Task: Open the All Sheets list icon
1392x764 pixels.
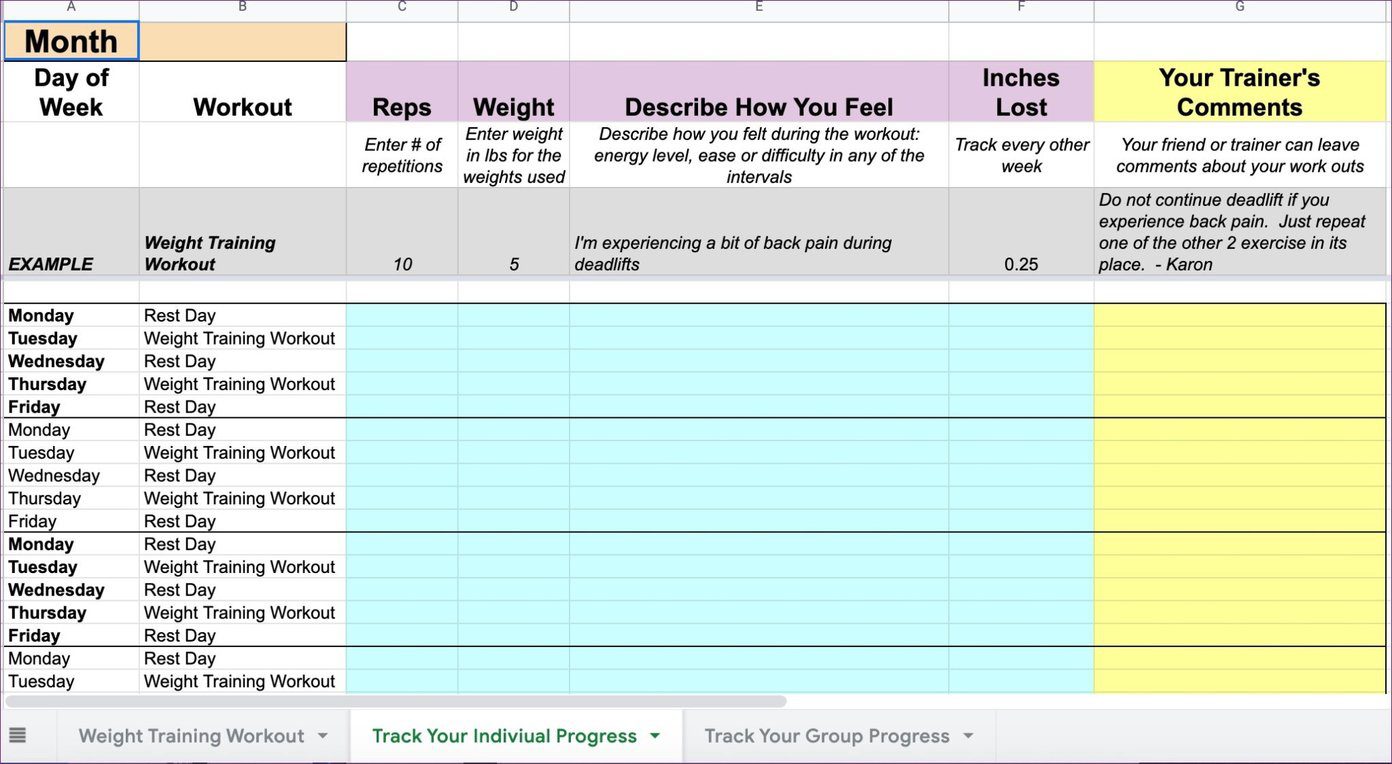Action: [x=17, y=736]
